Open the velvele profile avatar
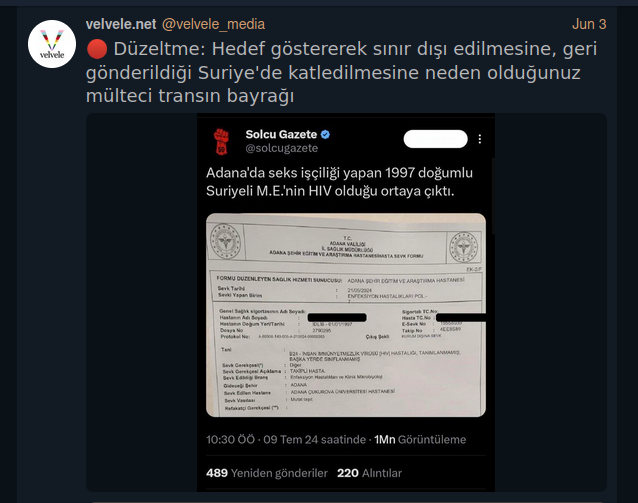 click(x=52, y=44)
